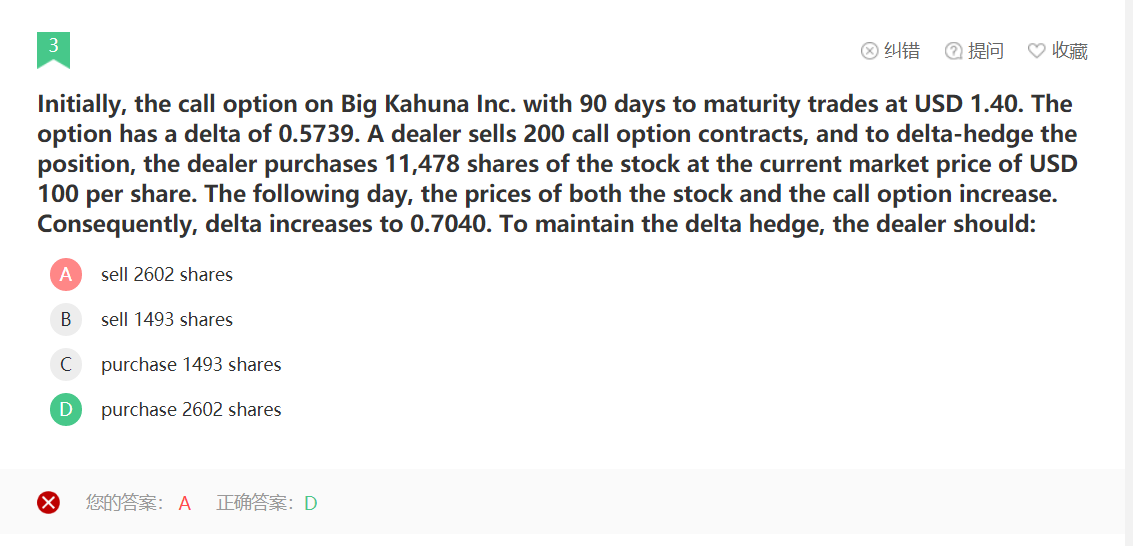1133x546 pixels.
Task: Click the answer text 'purchase 1493 shares'
Action: 191,365
